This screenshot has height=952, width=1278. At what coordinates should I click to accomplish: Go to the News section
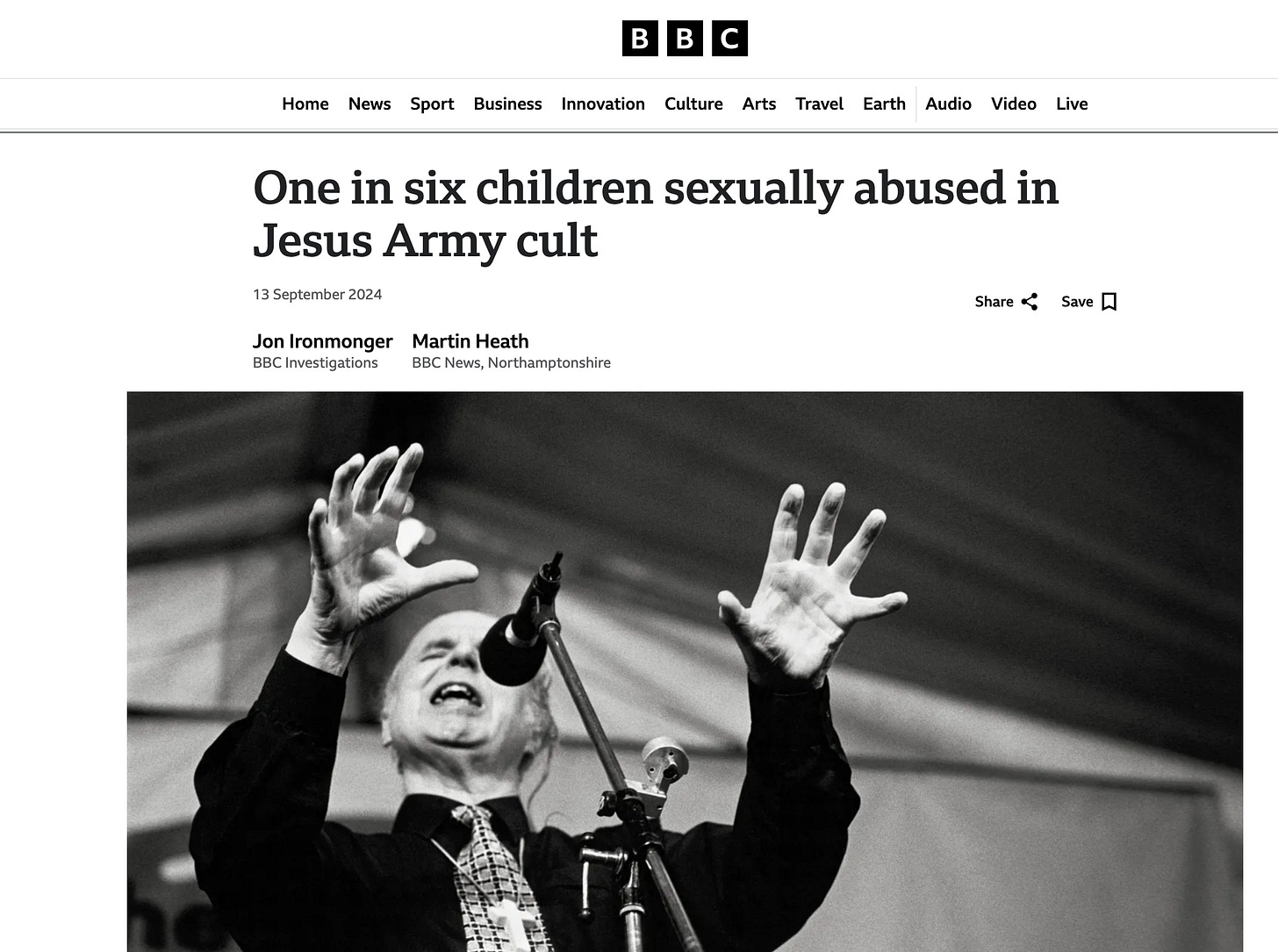coord(370,104)
